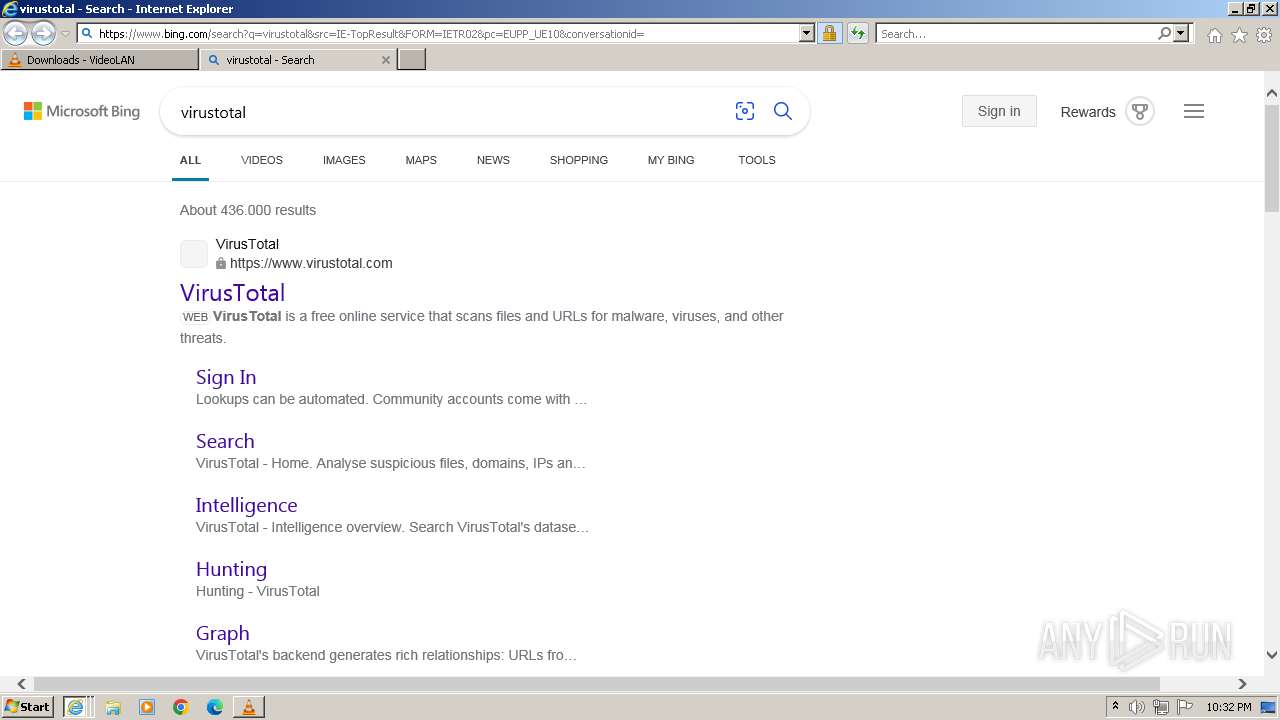Switch to IMAGES results
The image size is (1280, 720).
(x=344, y=160)
